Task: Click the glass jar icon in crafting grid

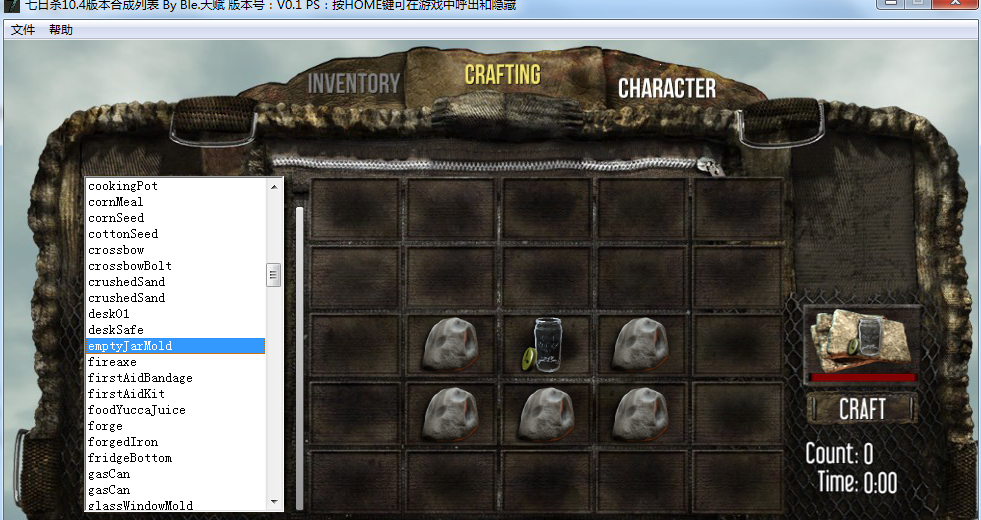Action: click(x=547, y=345)
